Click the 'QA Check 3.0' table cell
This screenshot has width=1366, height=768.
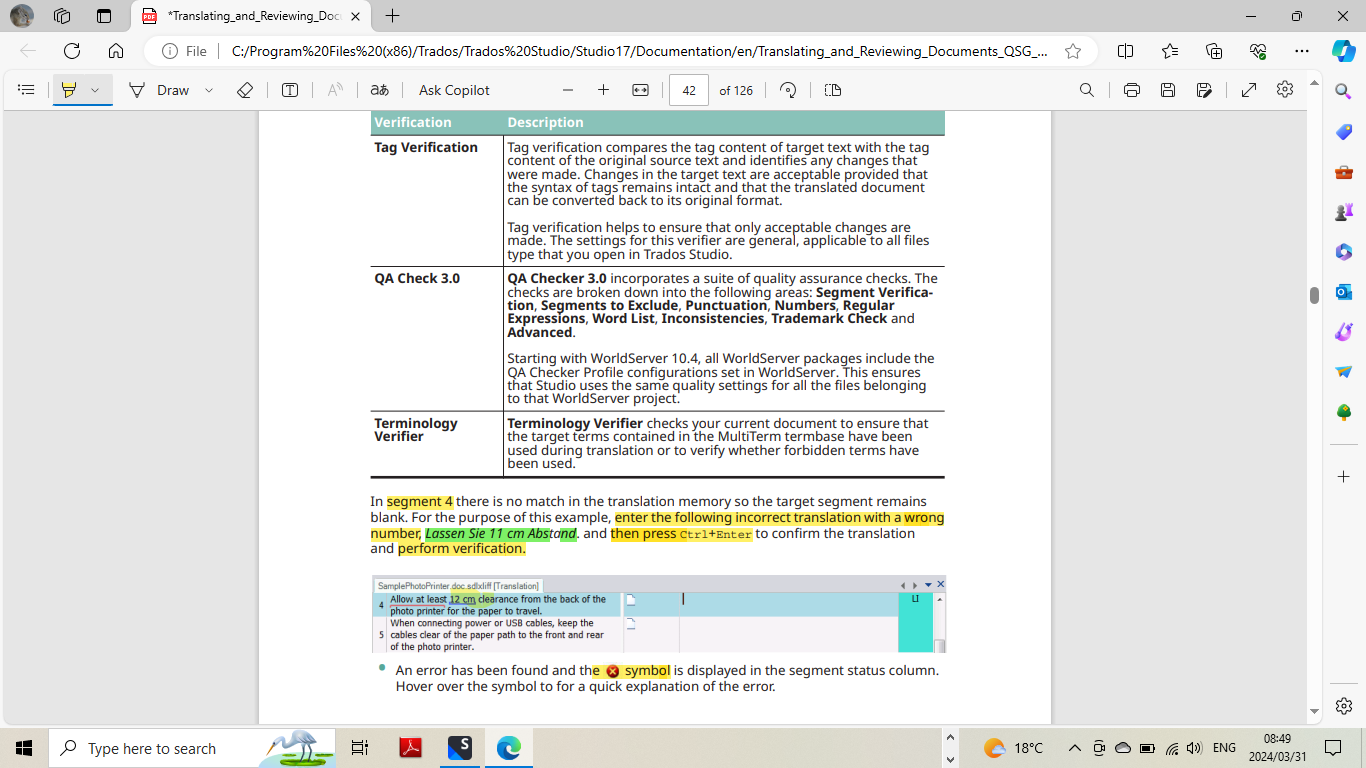point(437,338)
